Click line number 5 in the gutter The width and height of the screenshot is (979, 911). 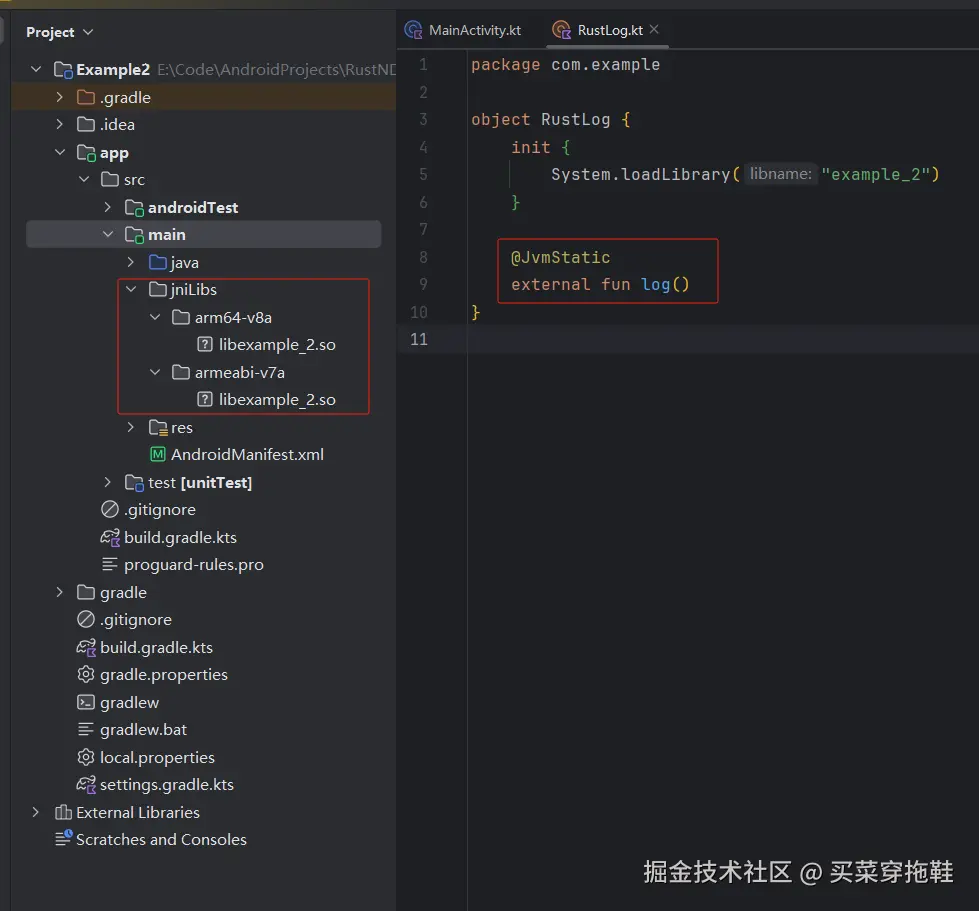[423, 175]
